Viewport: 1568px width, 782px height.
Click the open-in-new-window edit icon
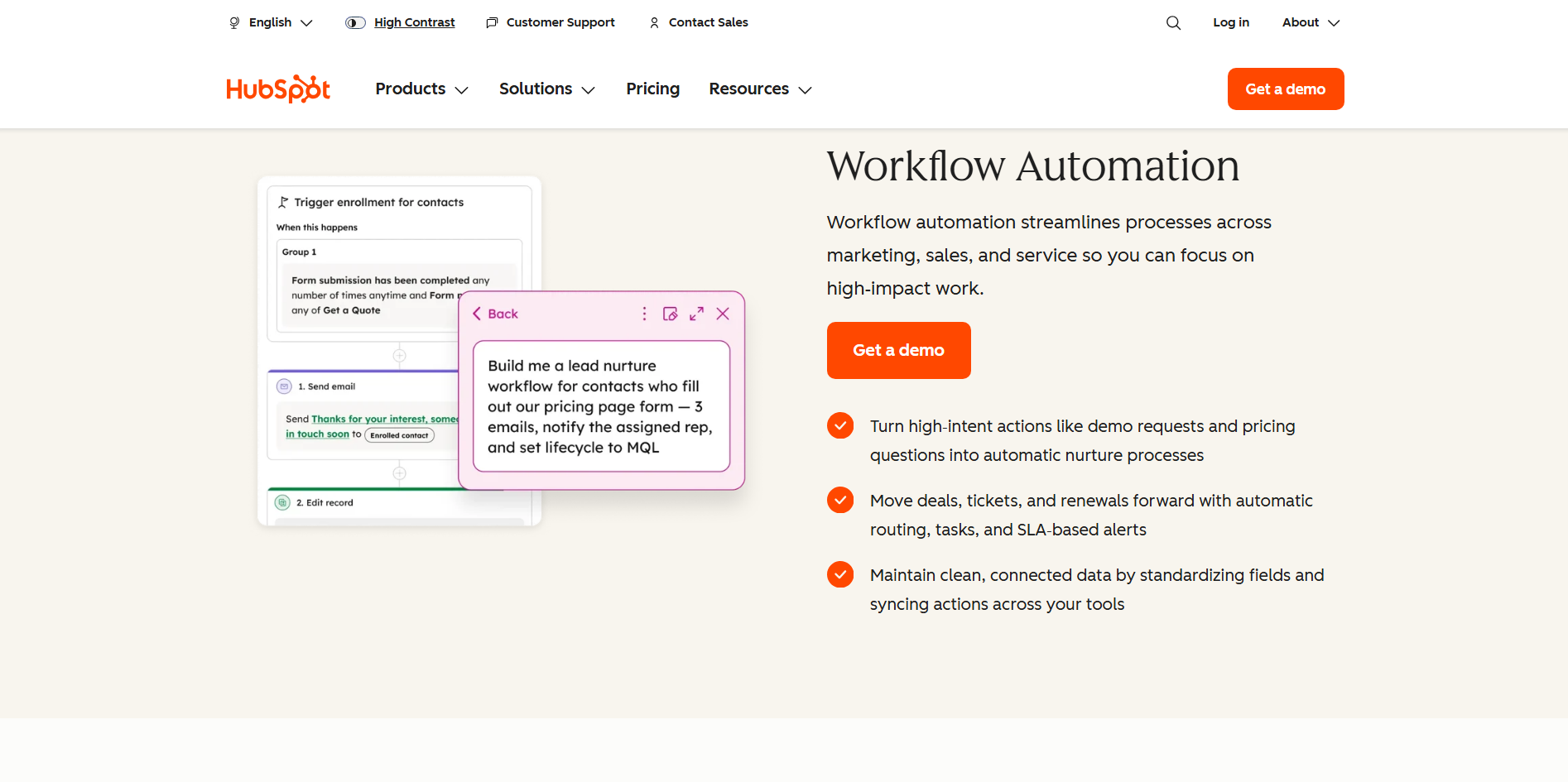(x=671, y=314)
